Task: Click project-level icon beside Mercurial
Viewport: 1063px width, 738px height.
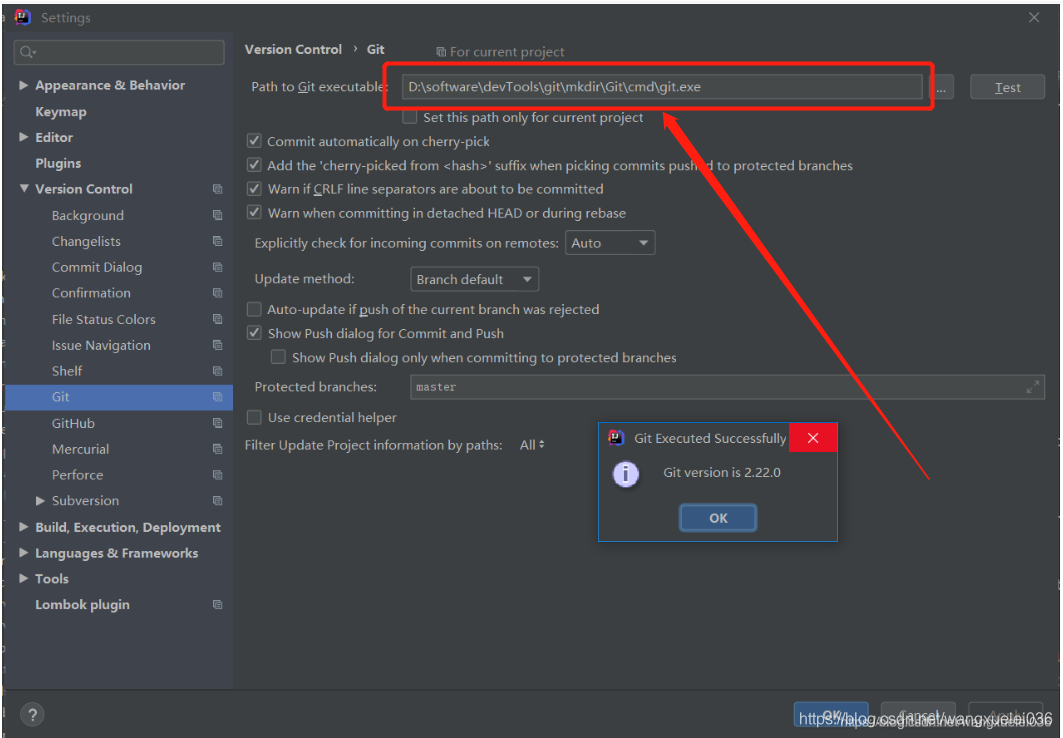Action: tap(217, 449)
